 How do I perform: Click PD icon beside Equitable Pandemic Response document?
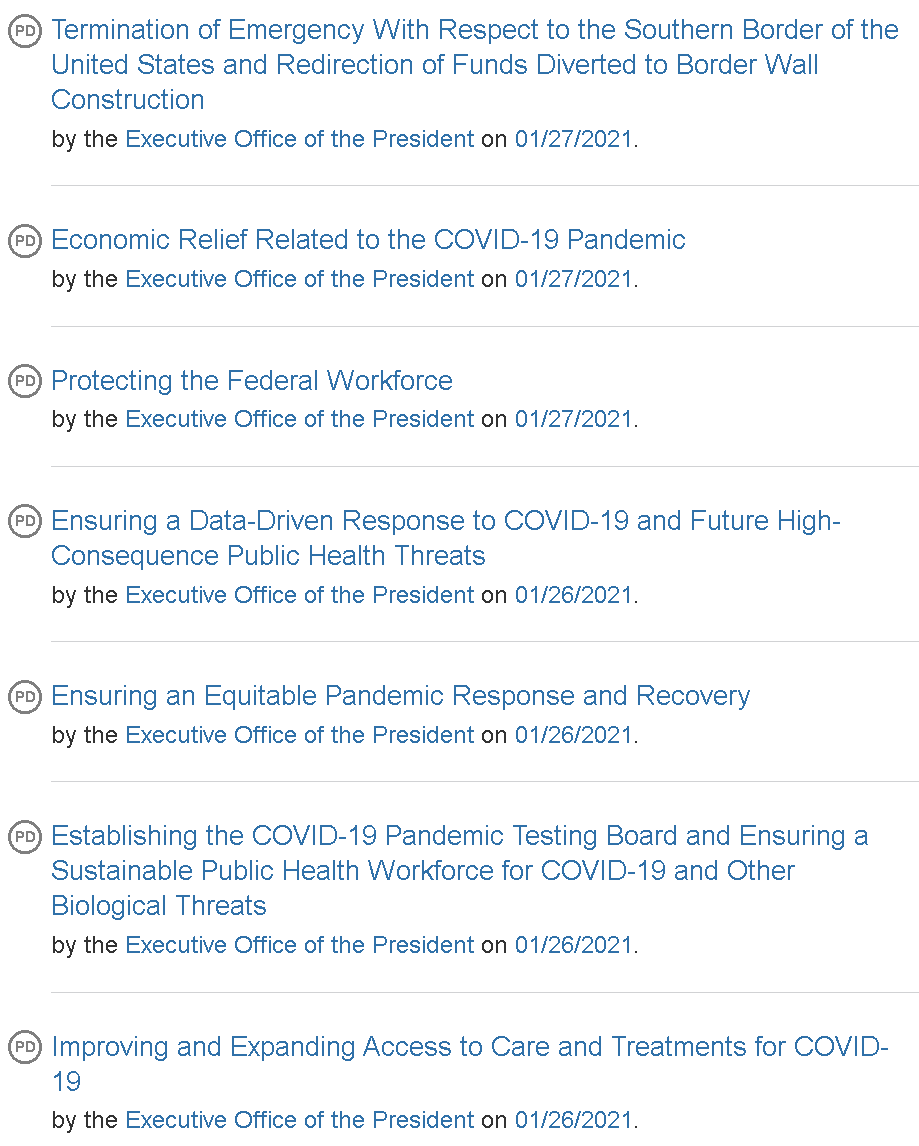click(x=25, y=697)
